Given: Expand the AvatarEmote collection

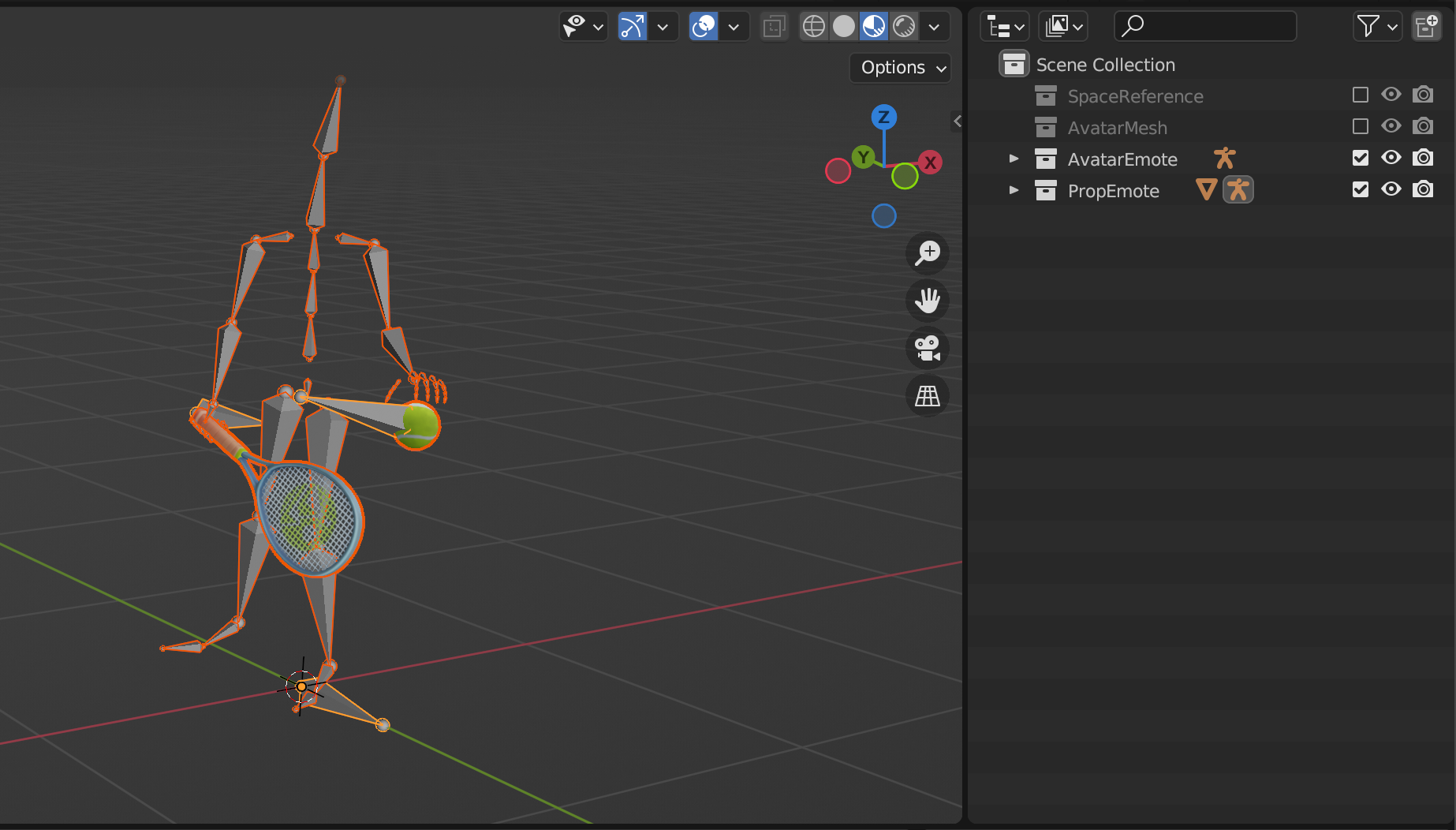Looking at the screenshot, I should pyautogui.click(x=1014, y=159).
